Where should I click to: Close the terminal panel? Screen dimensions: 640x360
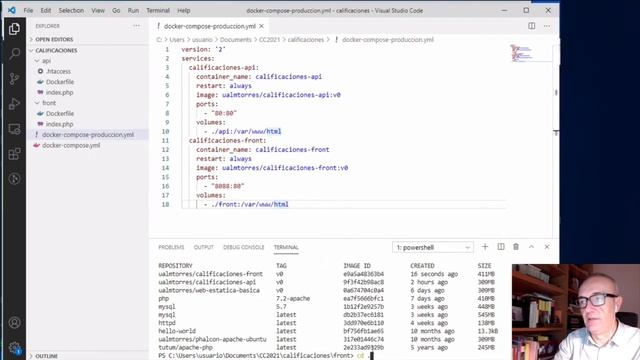pos(547,247)
